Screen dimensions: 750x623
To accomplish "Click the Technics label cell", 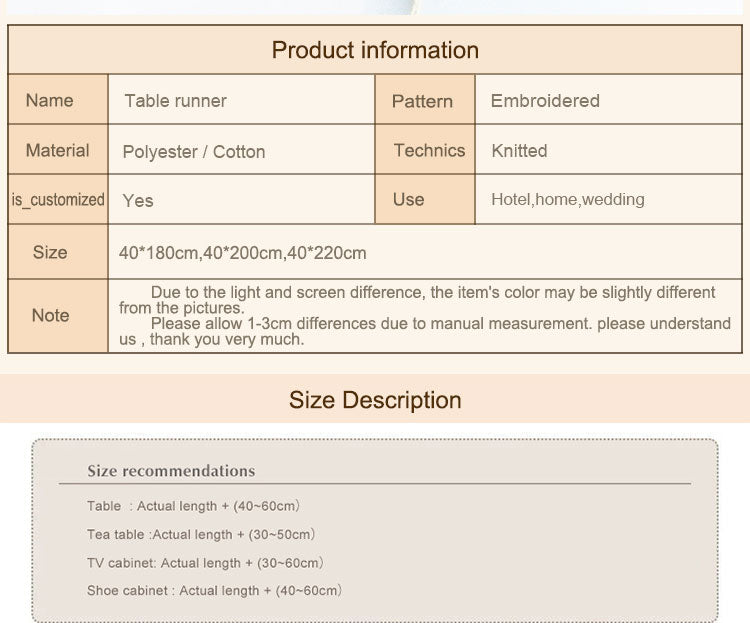I will point(429,150).
